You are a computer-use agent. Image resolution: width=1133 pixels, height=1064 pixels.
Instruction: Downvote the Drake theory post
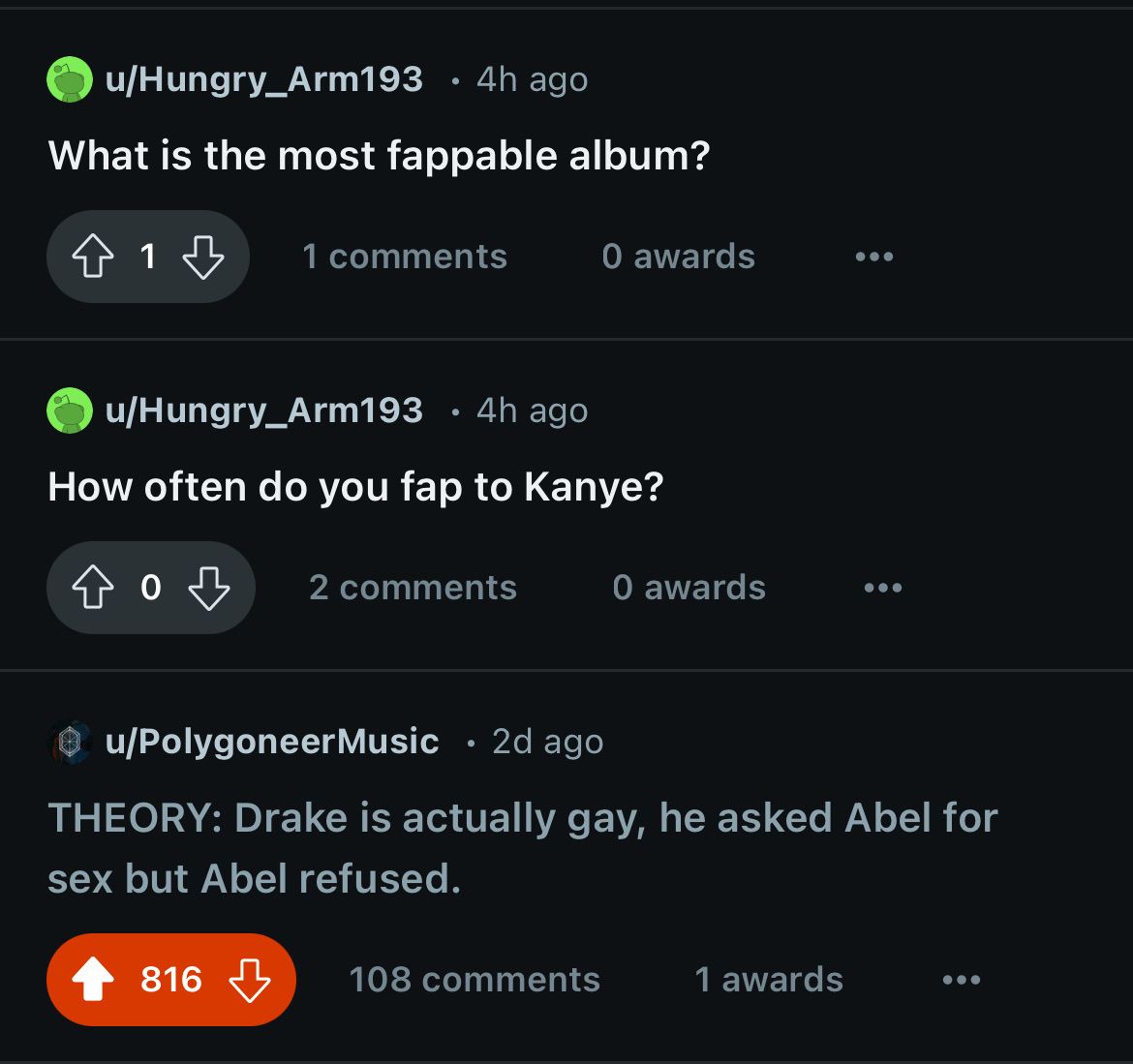(x=250, y=980)
